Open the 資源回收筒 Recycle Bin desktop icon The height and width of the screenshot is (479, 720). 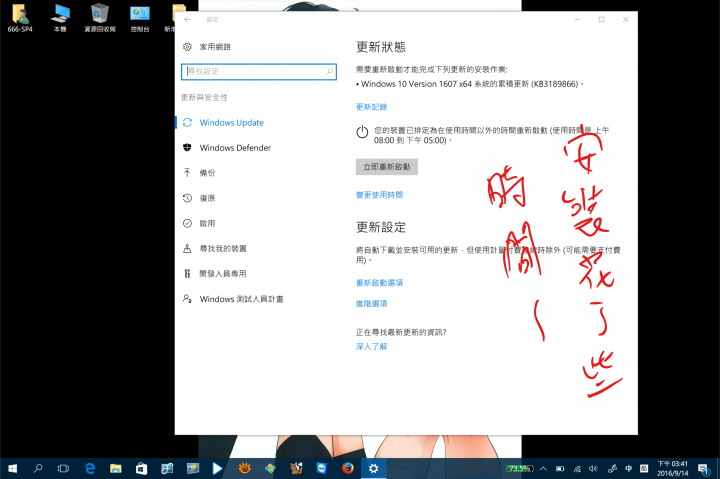pyautogui.click(x=100, y=18)
